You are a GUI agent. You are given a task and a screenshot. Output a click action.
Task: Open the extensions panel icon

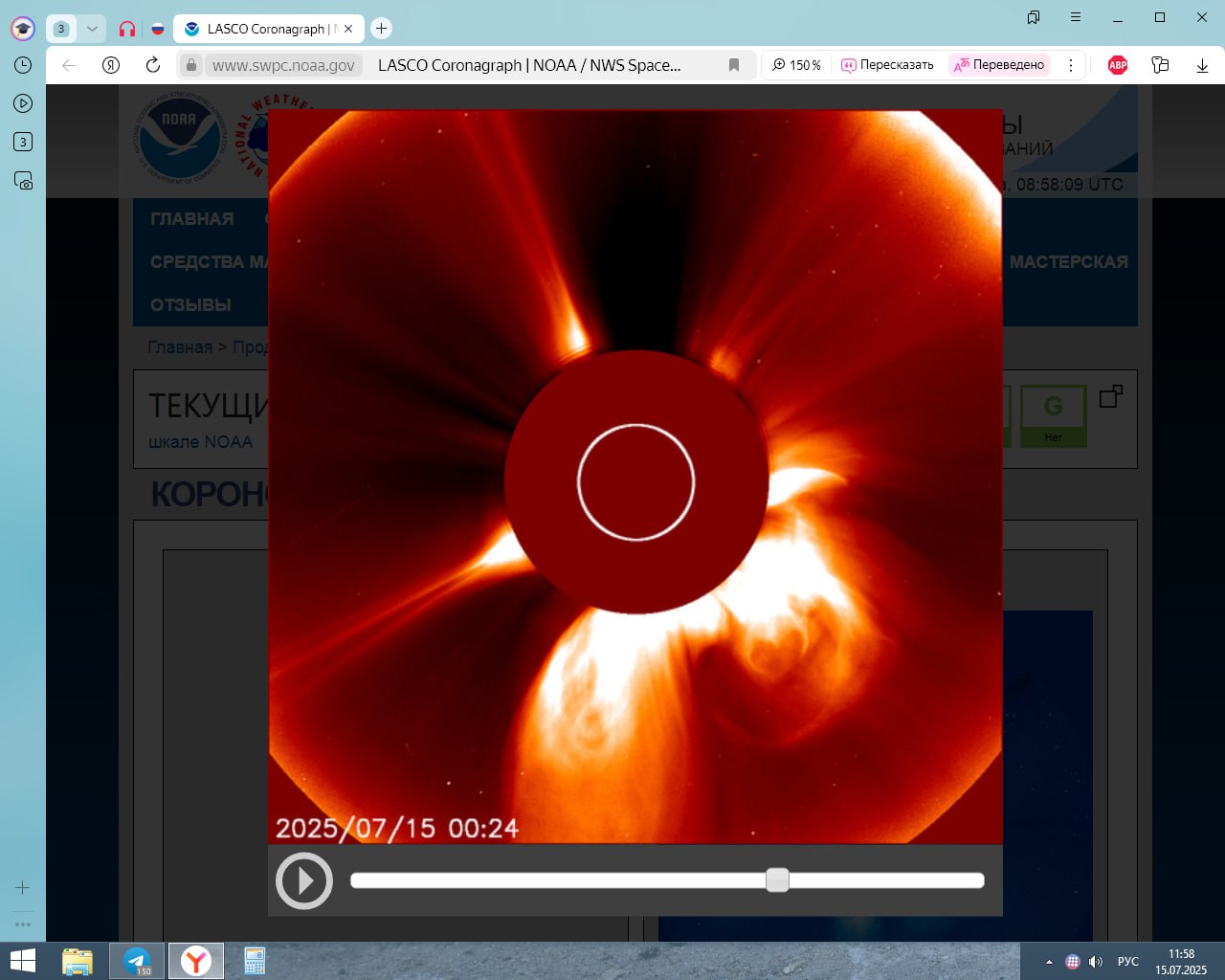[1160, 65]
